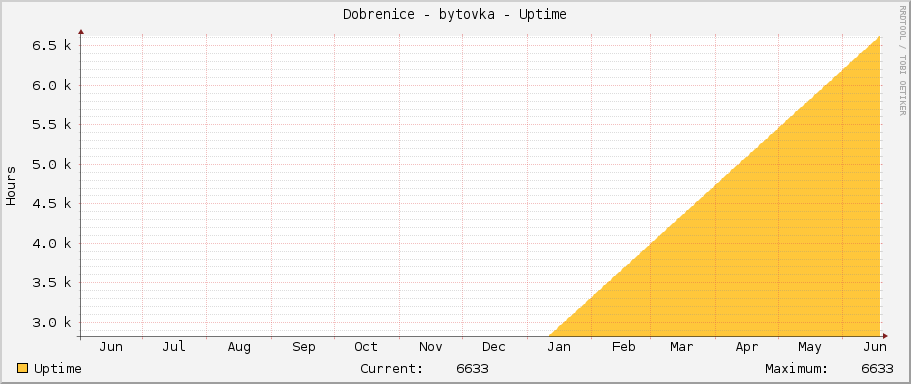Image resolution: width=911 pixels, height=384 pixels.
Task: Click the 'Maximum:' legend label
Action: (797, 369)
